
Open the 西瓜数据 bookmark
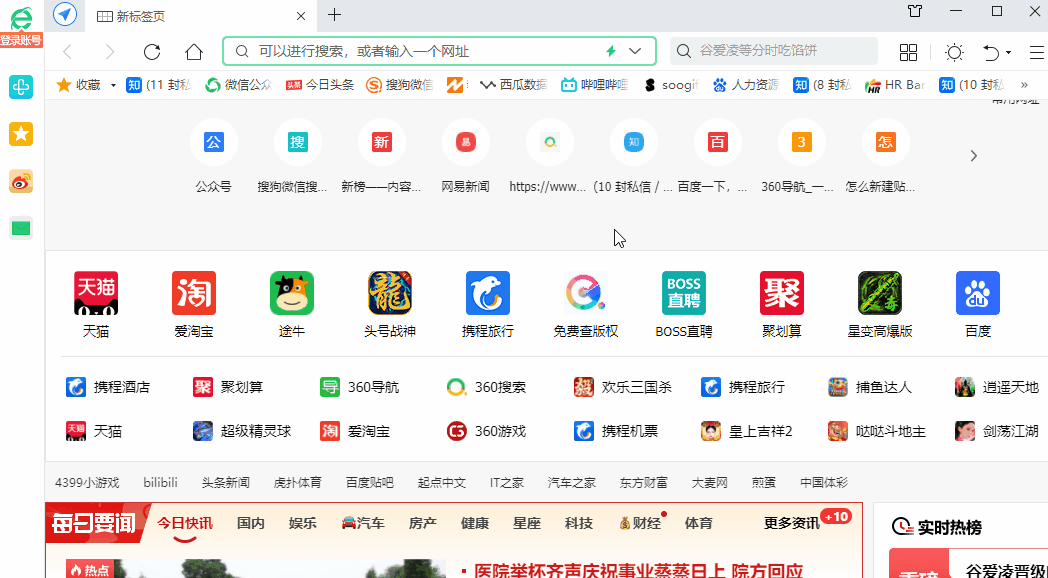(x=513, y=85)
